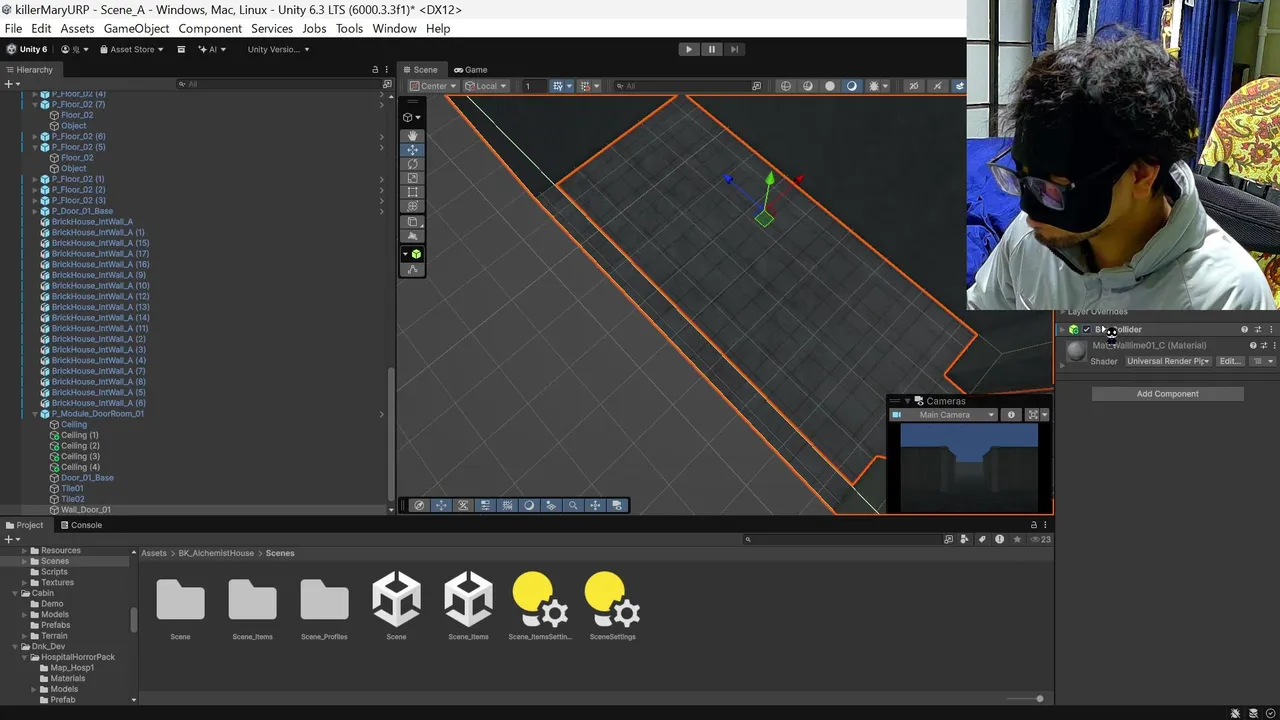Image resolution: width=1280 pixels, height=720 pixels.
Task: Click the magnifier icon in bottom overlay bar
Action: click(573, 505)
